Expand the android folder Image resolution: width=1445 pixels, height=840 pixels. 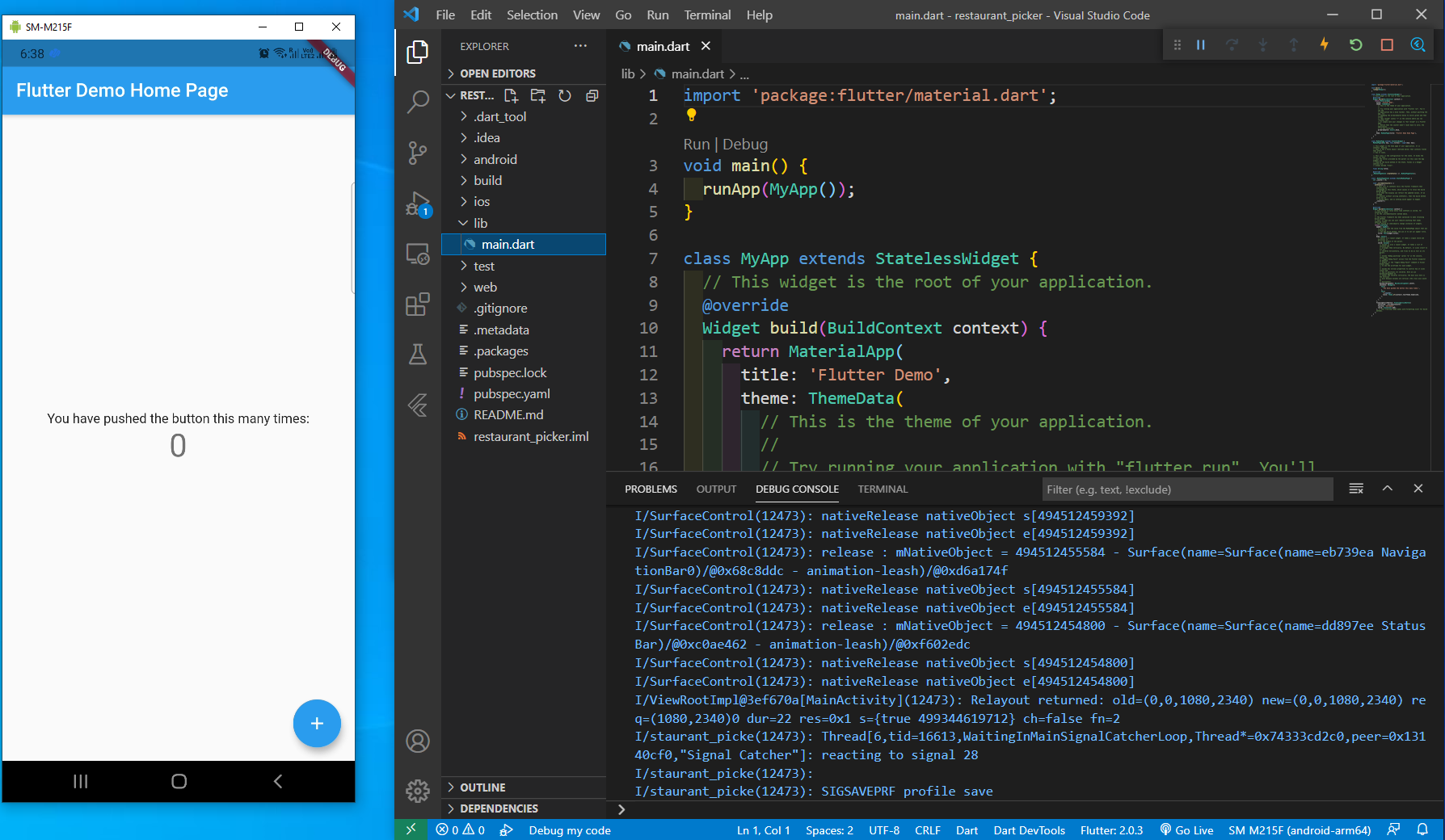(524, 159)
